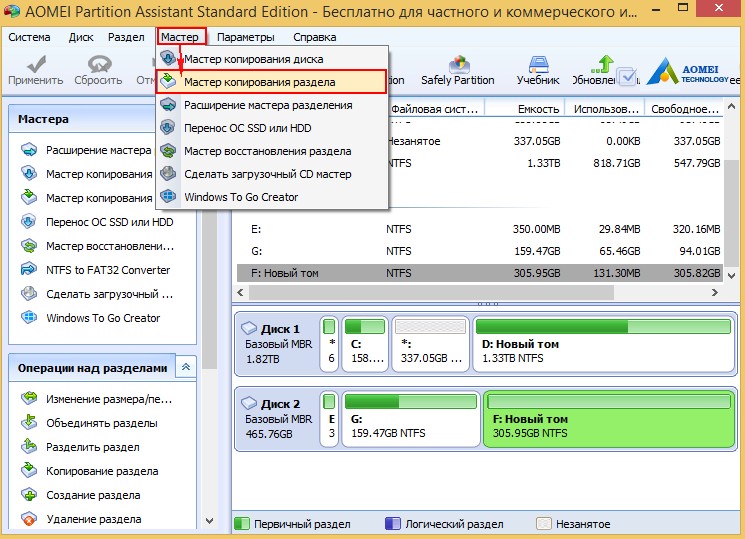745x539 pixels.
Task: Open the Раздел menu
Action: 126,37
